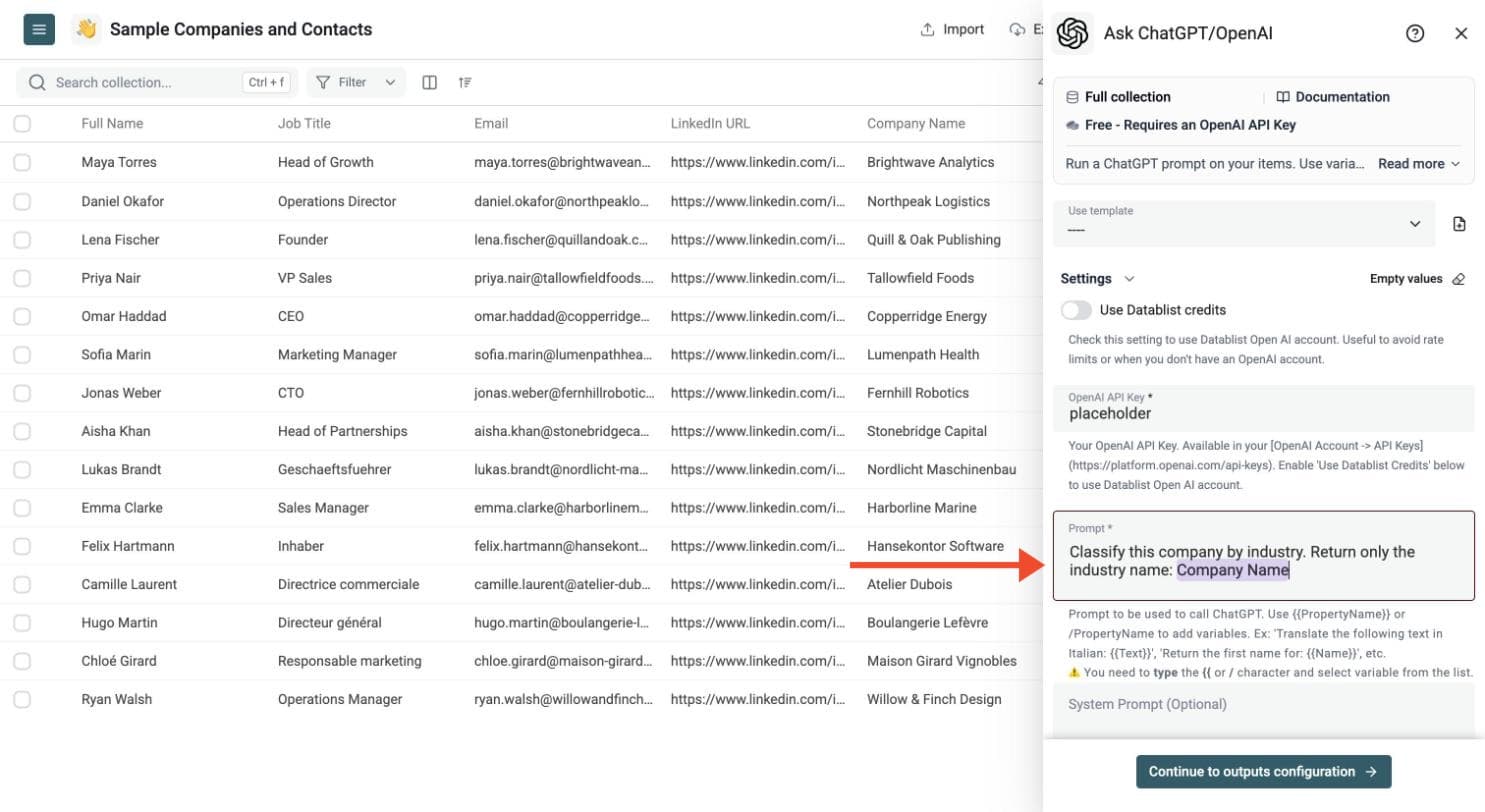Enable the Use Datablist credits toggle
The height and width of the screenshot is (812, 1485).
[x=1077, y=310]
